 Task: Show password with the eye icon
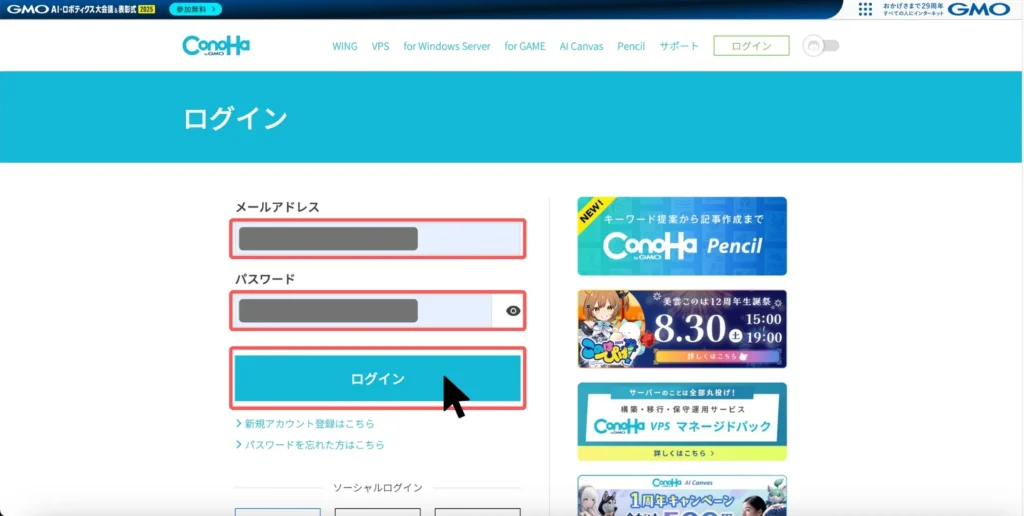(513, 311)
